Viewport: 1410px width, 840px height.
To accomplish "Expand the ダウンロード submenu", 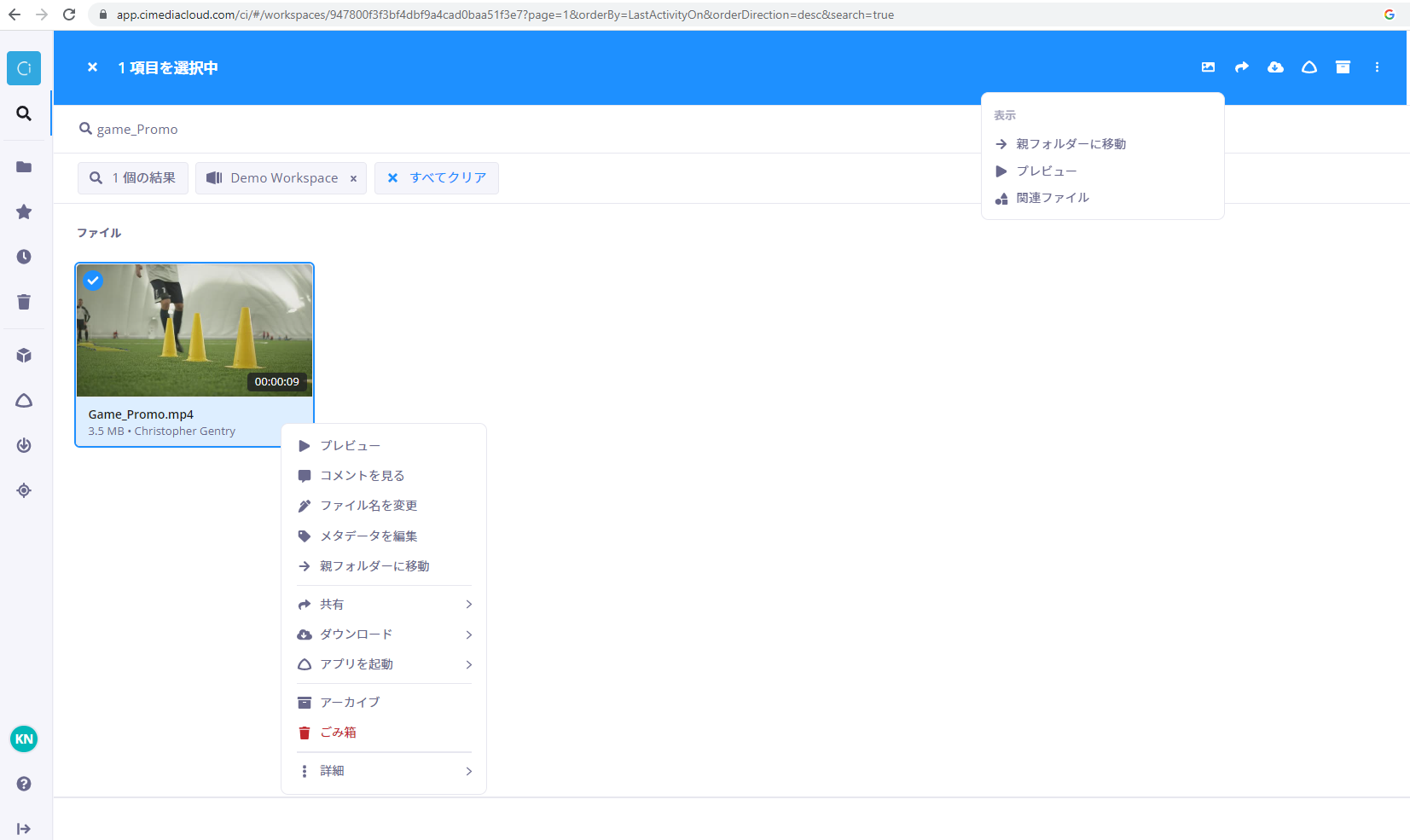I will (384, 634).
